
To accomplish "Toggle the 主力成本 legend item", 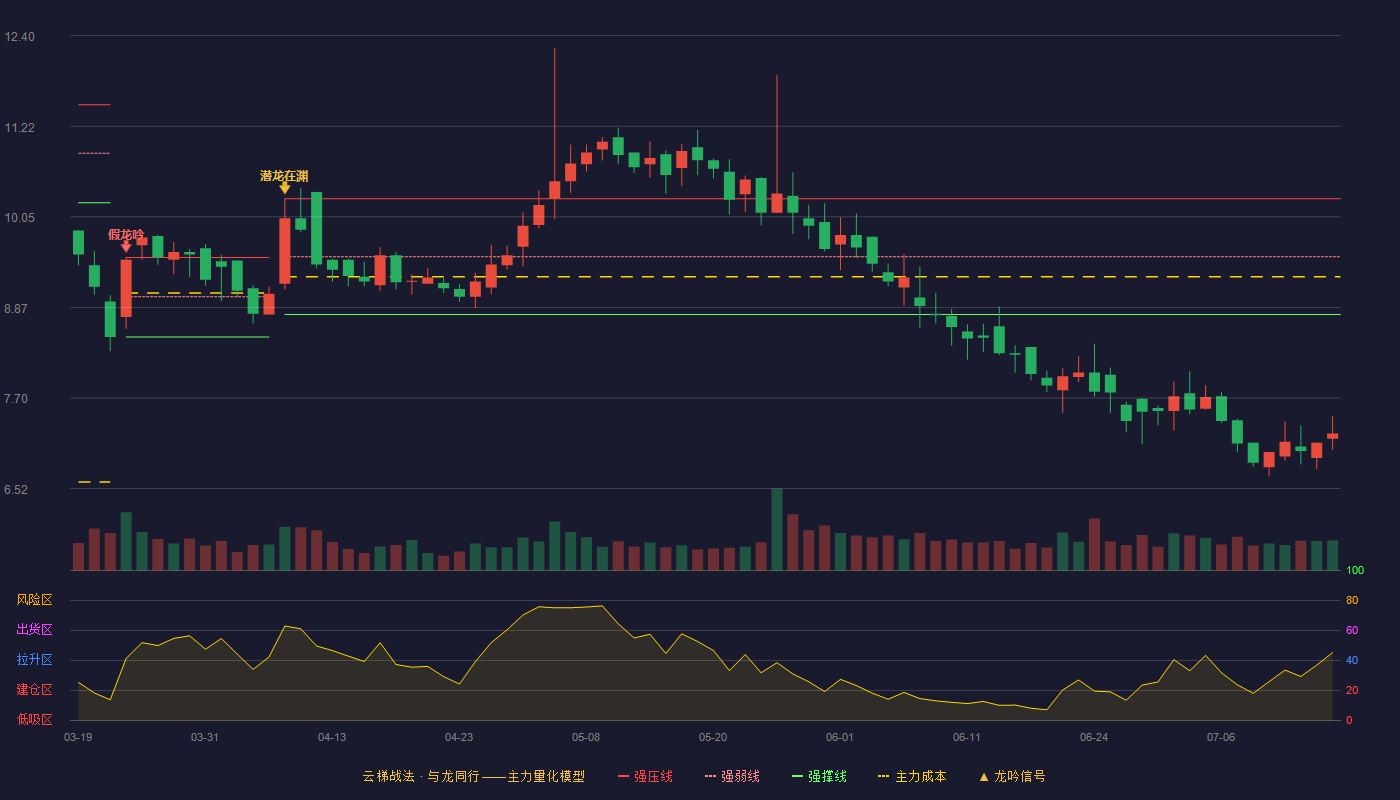I will tap(912, 776).
